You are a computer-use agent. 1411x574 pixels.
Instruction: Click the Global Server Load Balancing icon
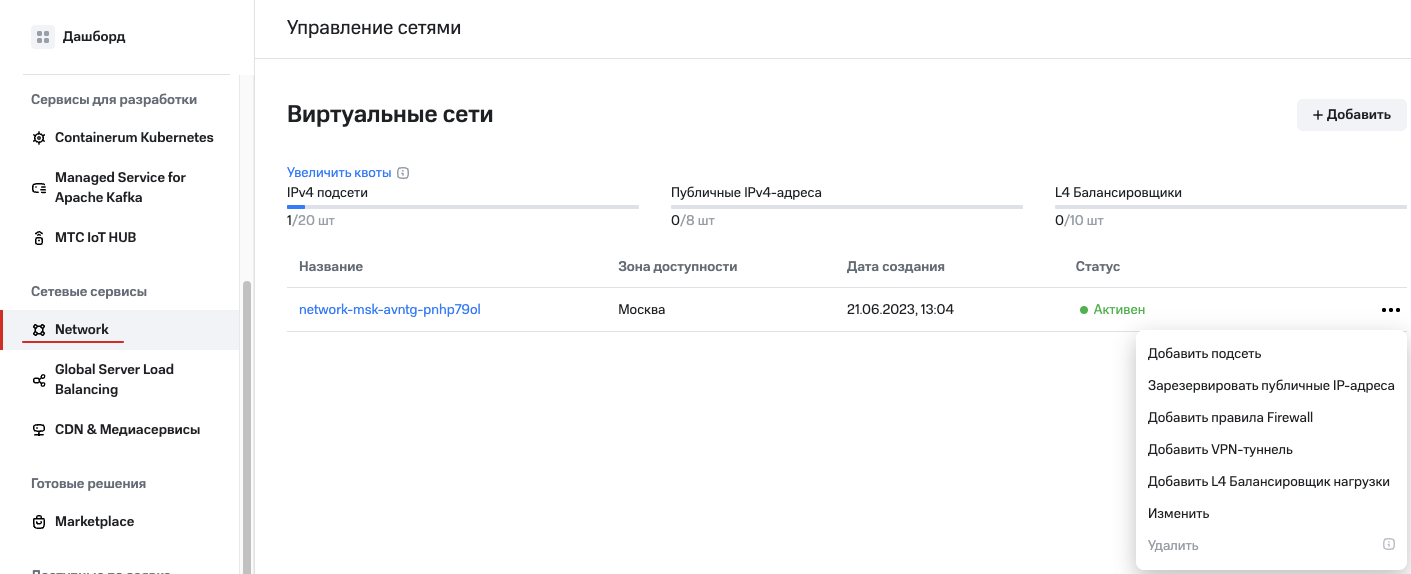tap(39, 380)
